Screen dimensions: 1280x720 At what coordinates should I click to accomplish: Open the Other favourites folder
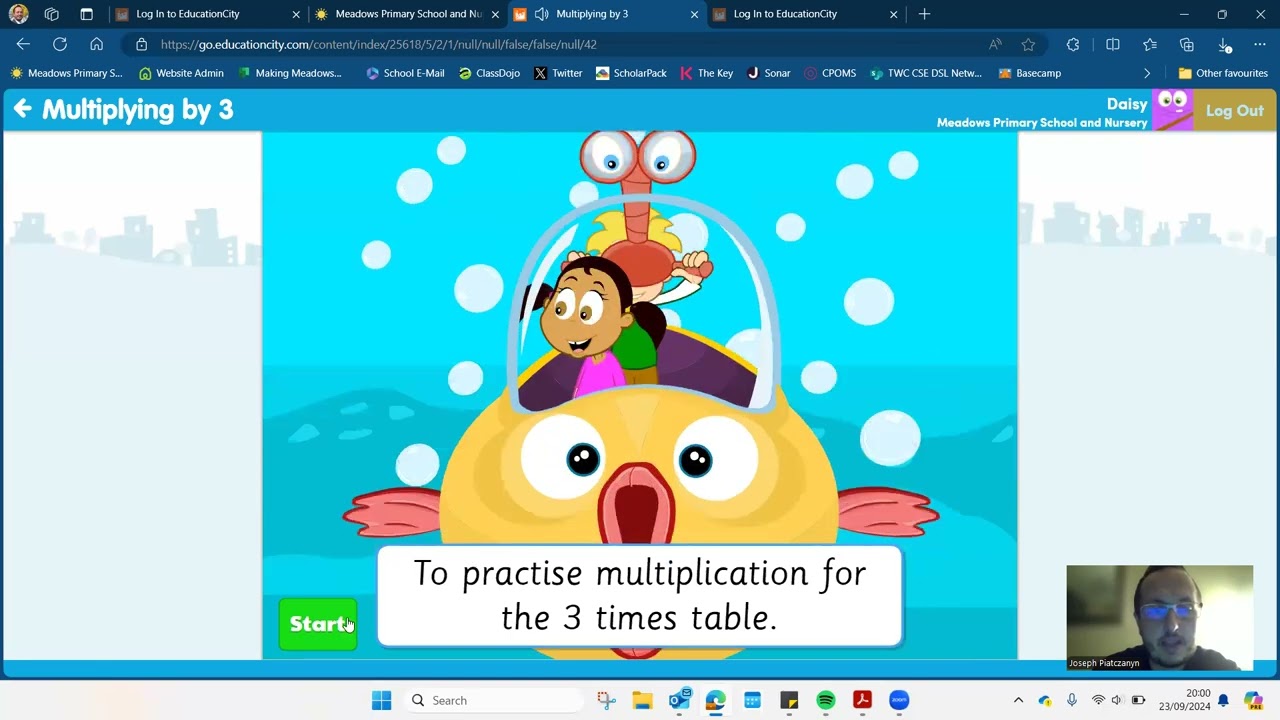[x=1224, y=73]
